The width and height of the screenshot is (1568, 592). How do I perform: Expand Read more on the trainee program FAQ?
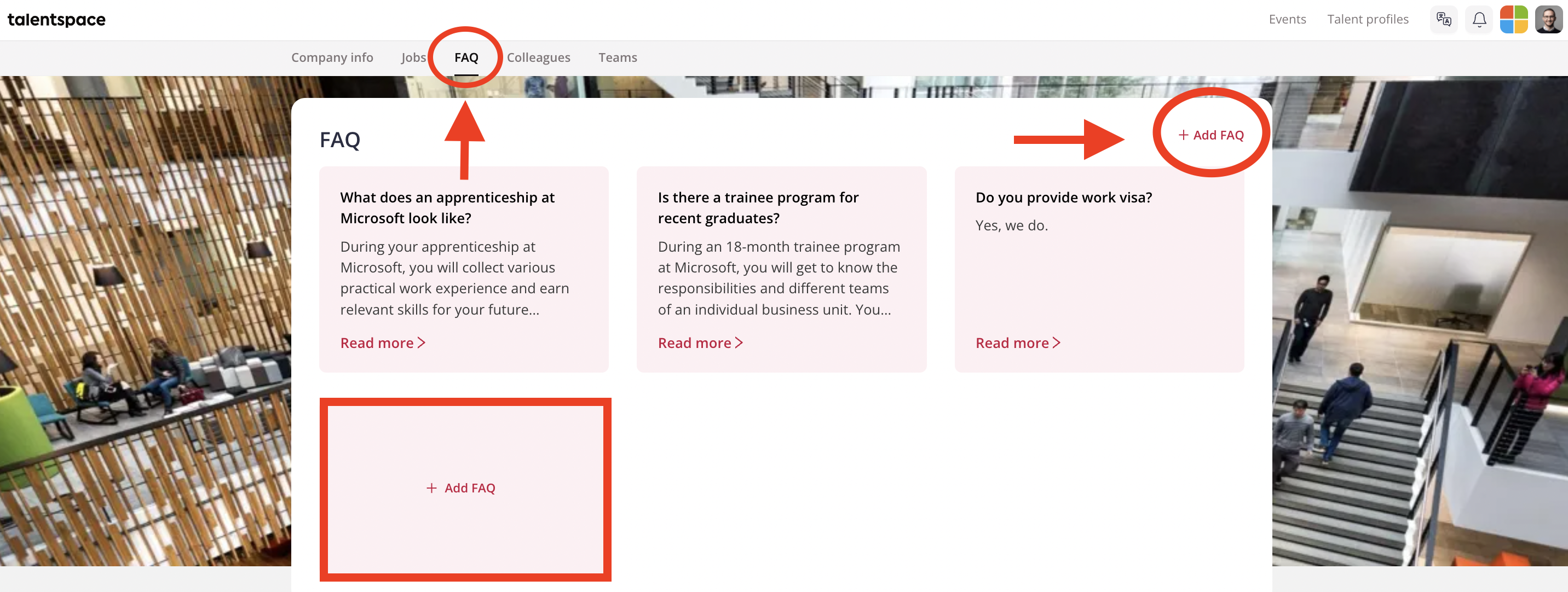point(700,343)
